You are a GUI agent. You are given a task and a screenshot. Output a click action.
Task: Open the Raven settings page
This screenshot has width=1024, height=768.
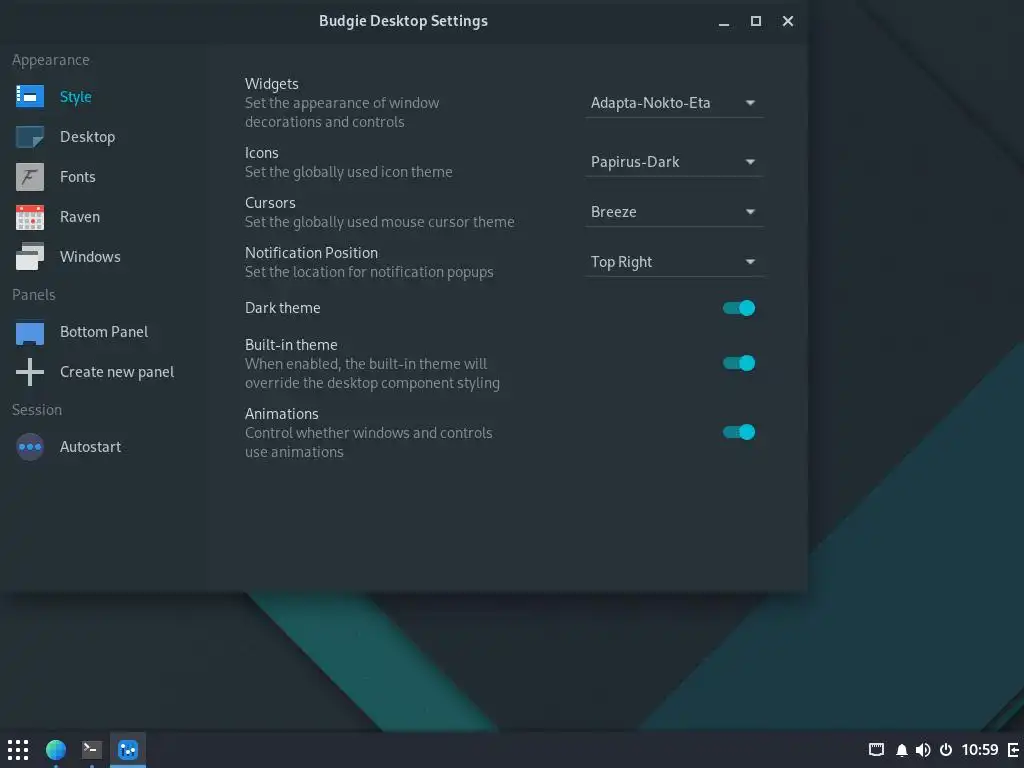tap(80, 217)
